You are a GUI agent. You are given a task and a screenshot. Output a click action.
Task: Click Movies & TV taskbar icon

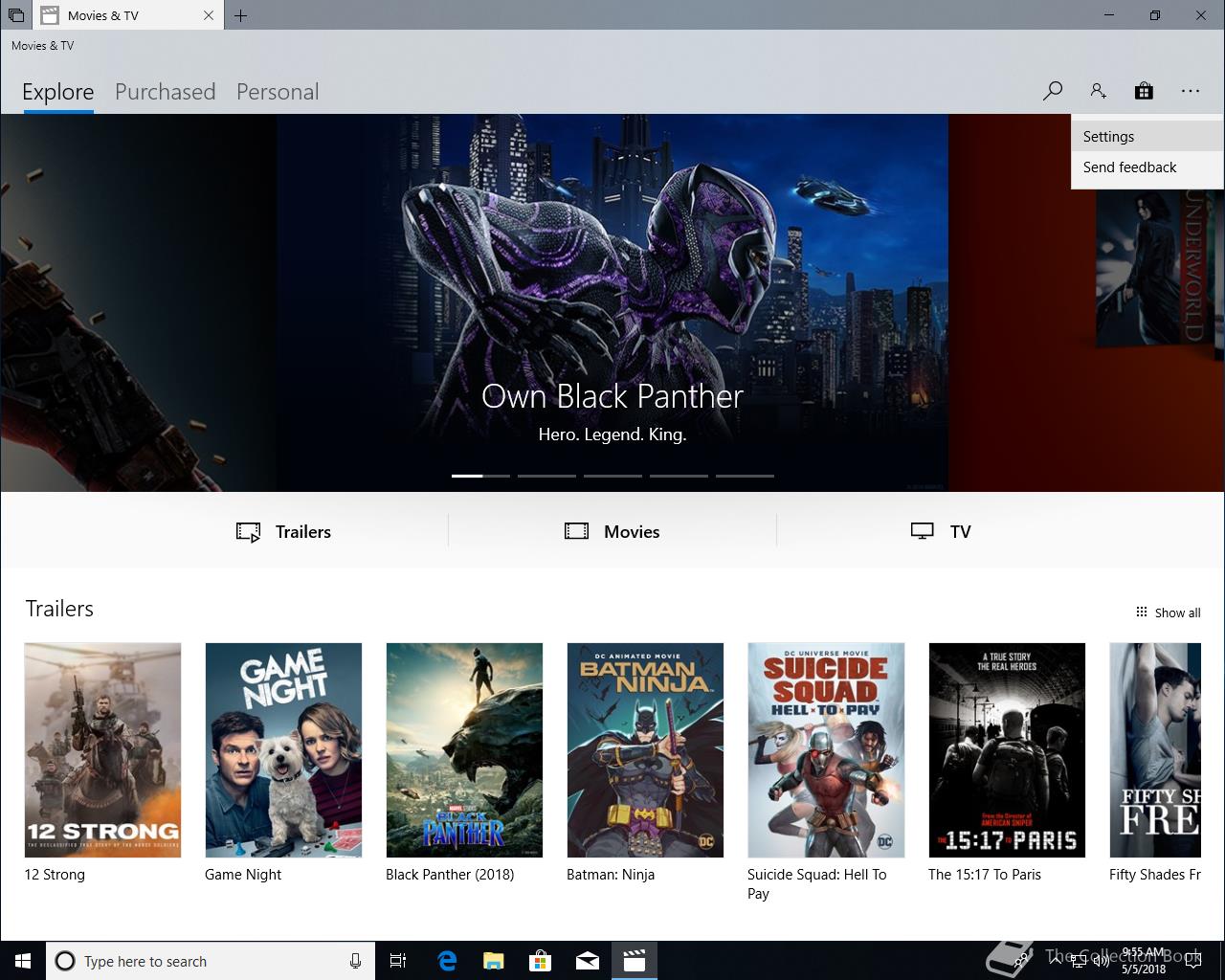tap(635, 961)
